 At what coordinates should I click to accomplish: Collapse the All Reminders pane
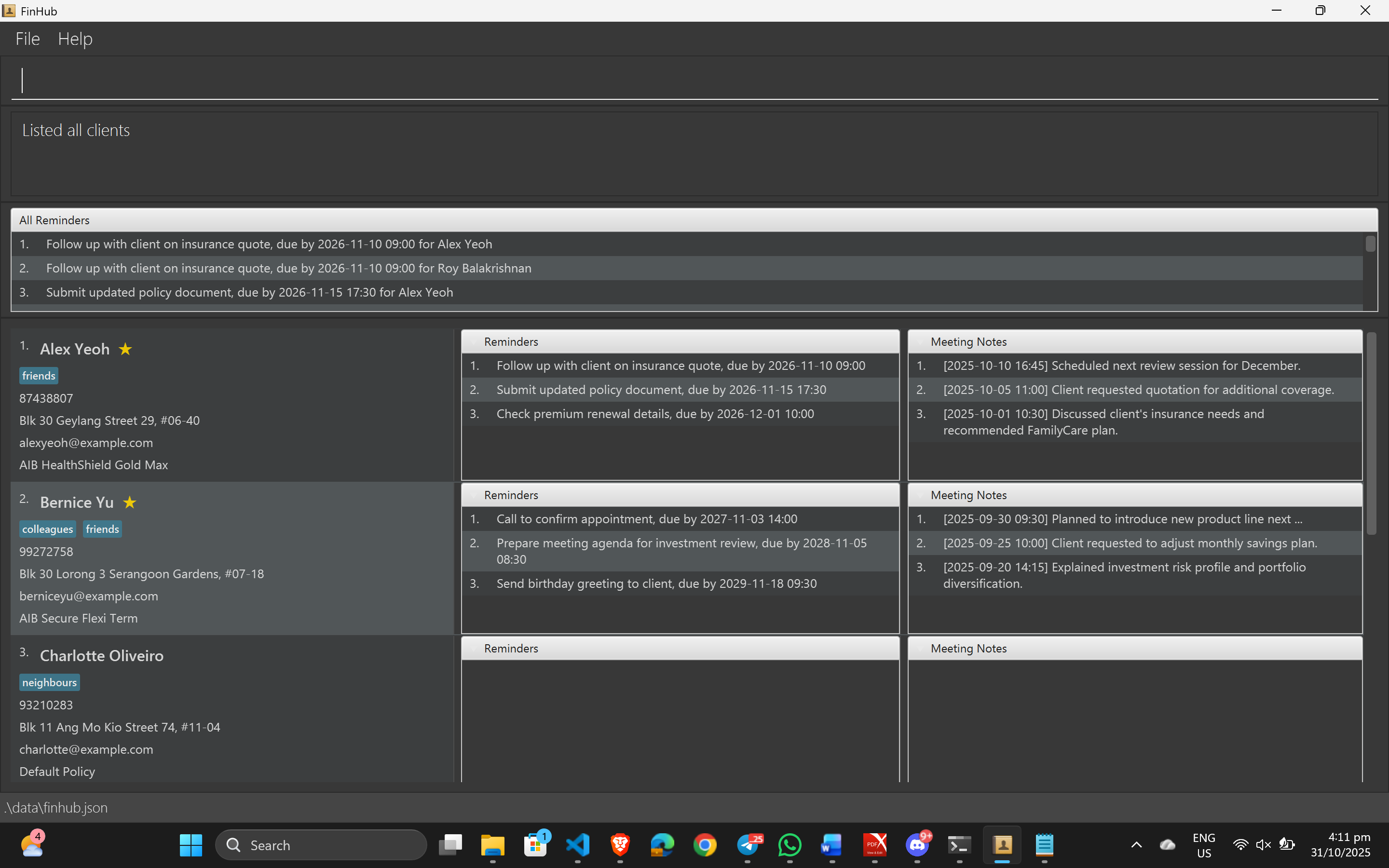click(x=54, y=220)
